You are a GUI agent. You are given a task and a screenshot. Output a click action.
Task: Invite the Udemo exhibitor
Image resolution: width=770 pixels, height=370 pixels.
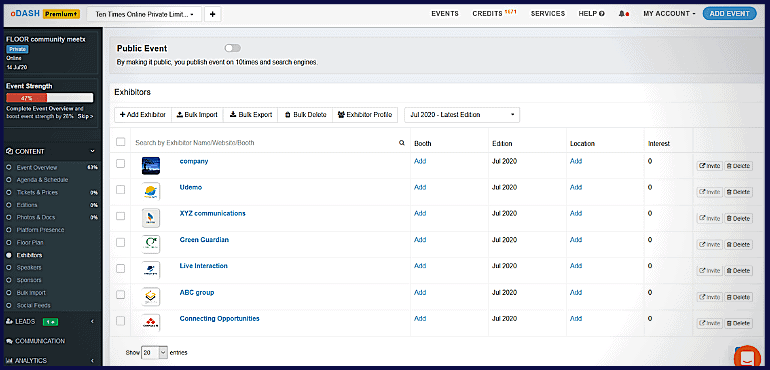[x=709, y=192]
